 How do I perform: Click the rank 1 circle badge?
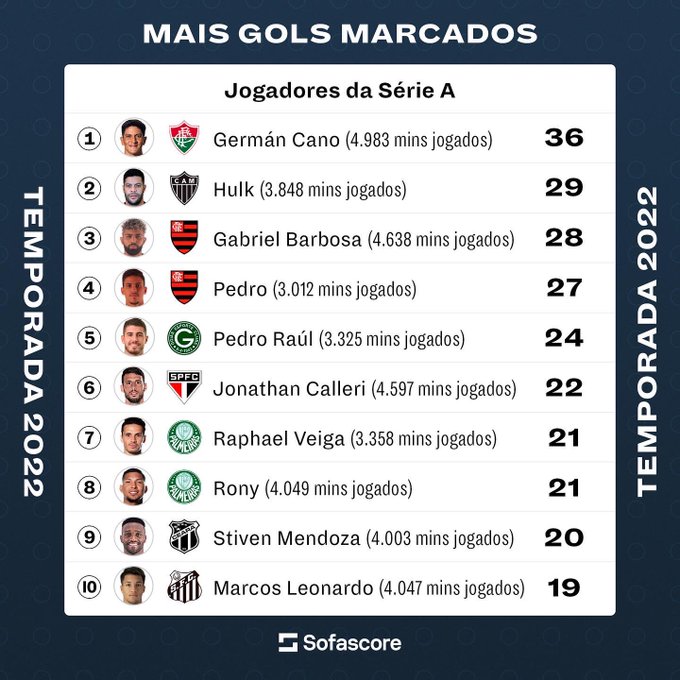(x=89, y=139)
